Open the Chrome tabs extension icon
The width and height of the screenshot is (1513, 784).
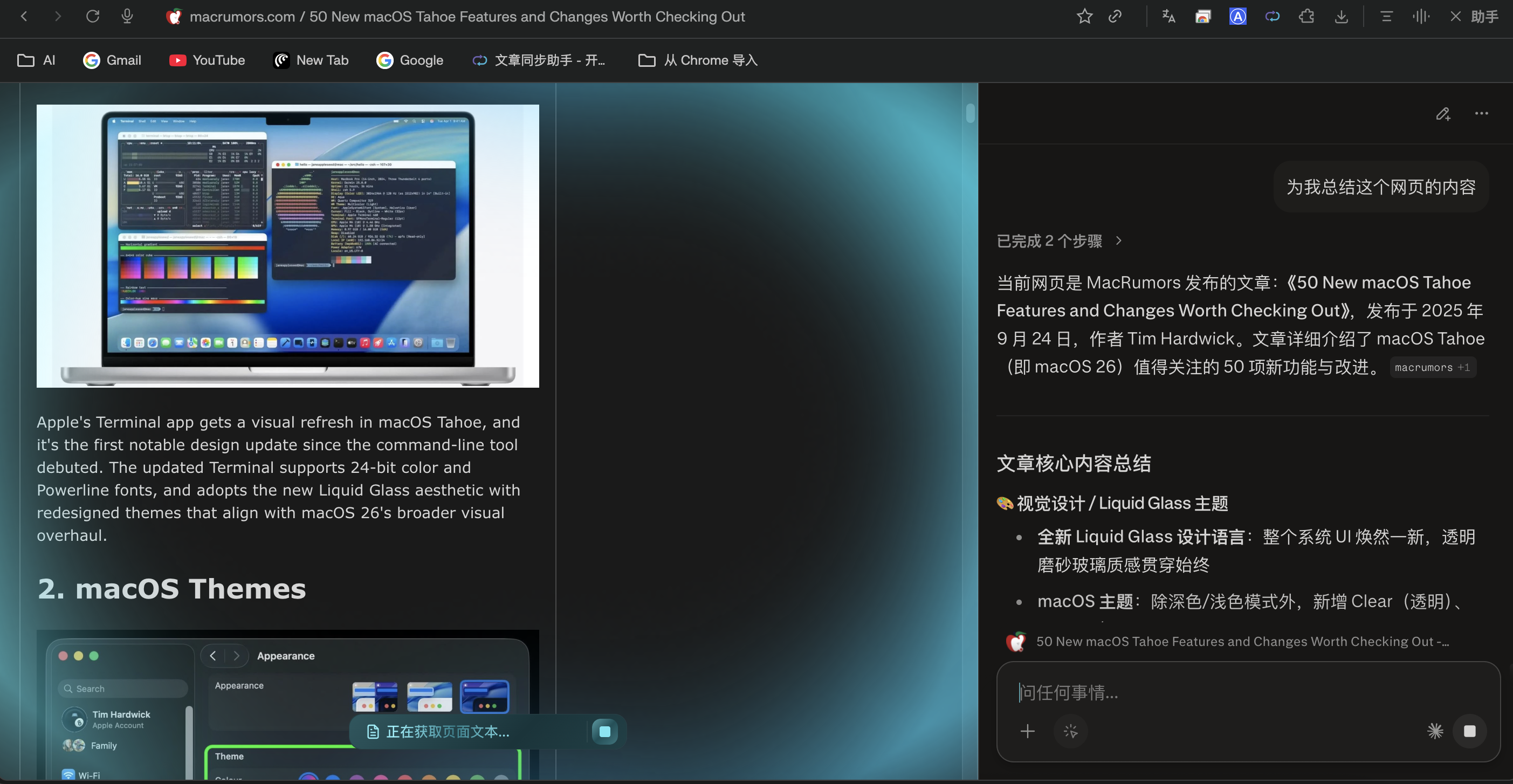(1203, 16)
